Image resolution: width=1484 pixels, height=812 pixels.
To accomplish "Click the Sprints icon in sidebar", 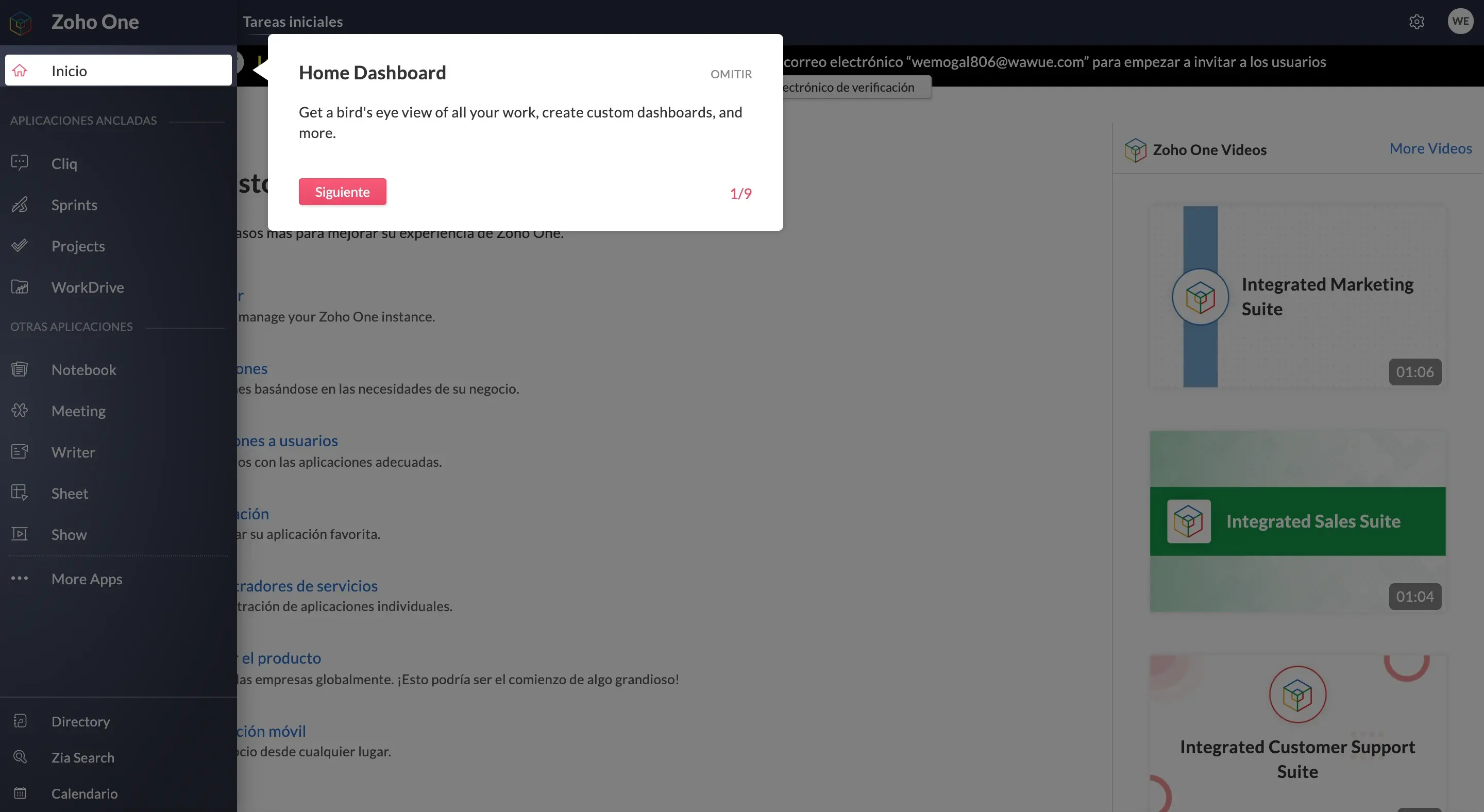I will click(20, 205).
